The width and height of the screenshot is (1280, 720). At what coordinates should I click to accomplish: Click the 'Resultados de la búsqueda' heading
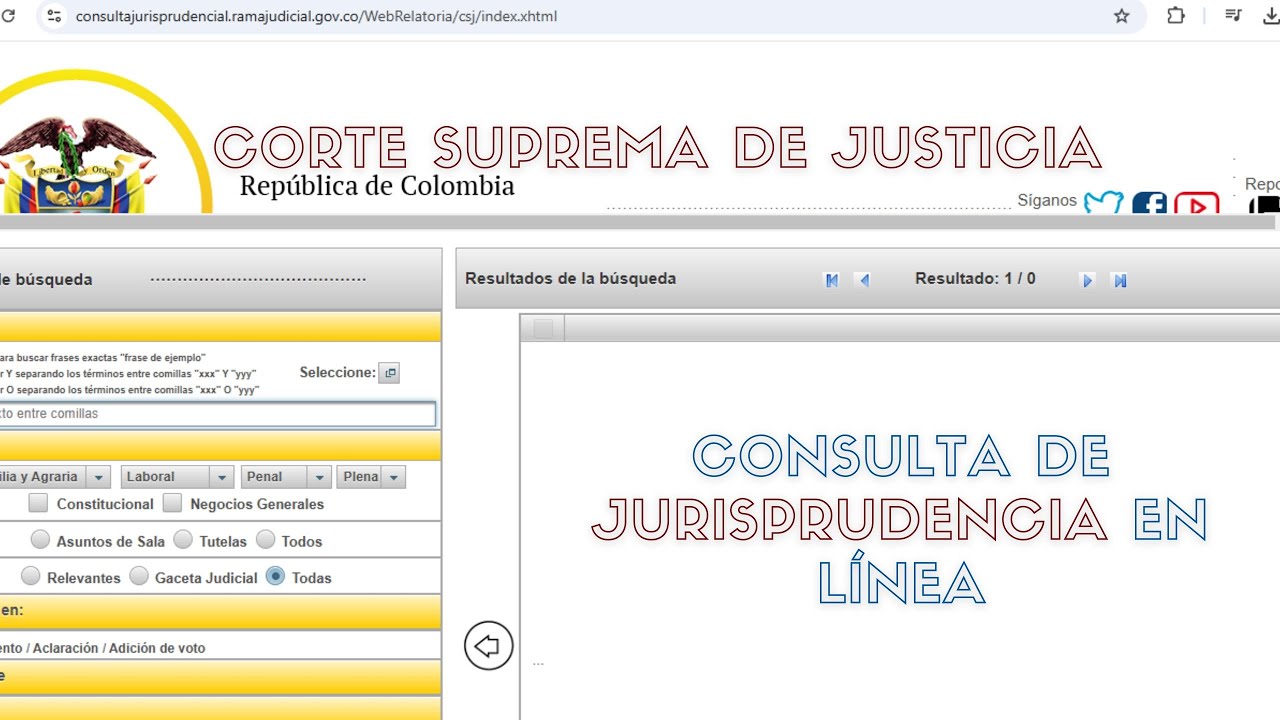[570, 279]
